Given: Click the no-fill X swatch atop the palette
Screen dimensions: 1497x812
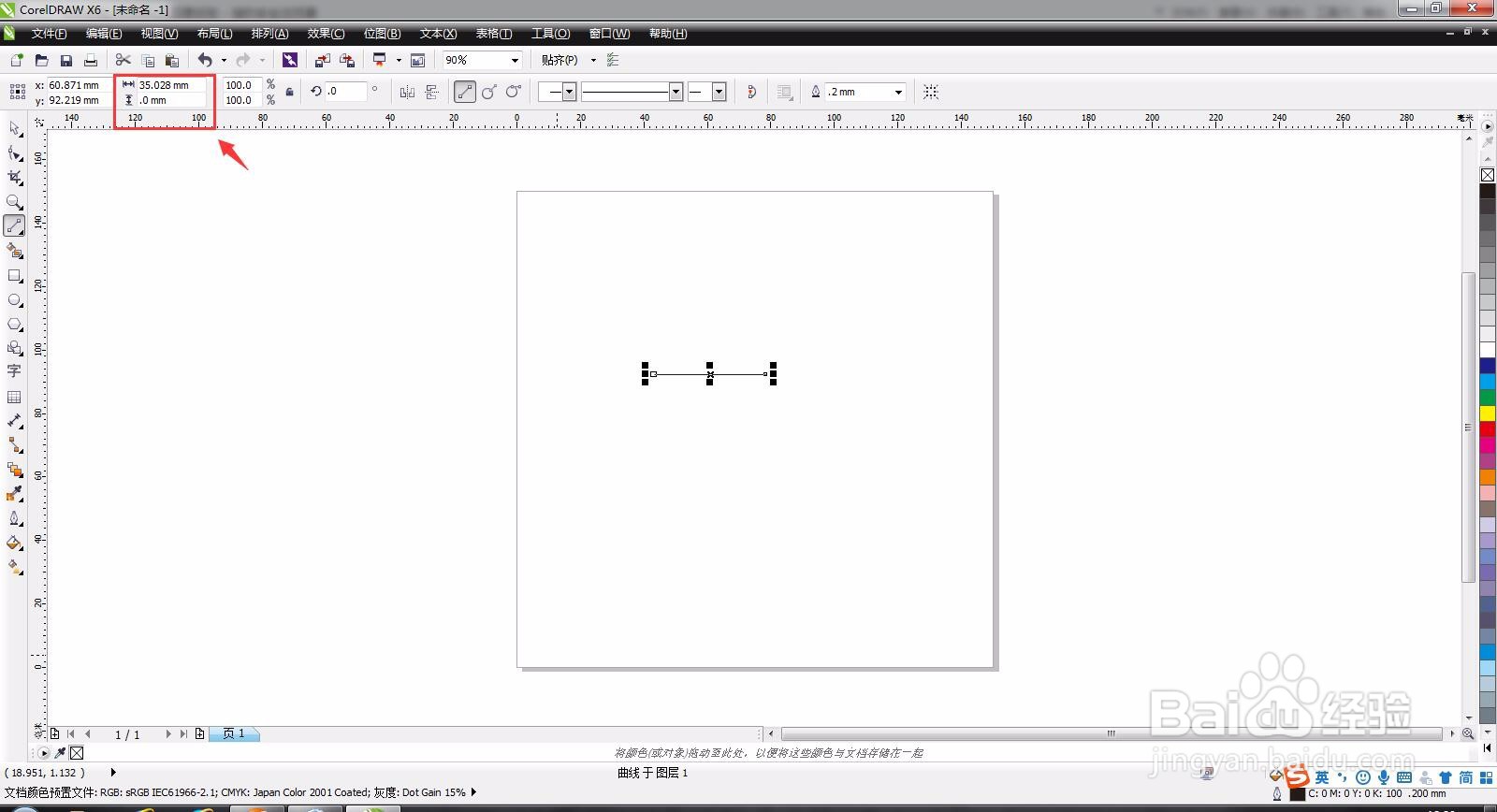Looking at the screenshot, I should pos(1488,175).
